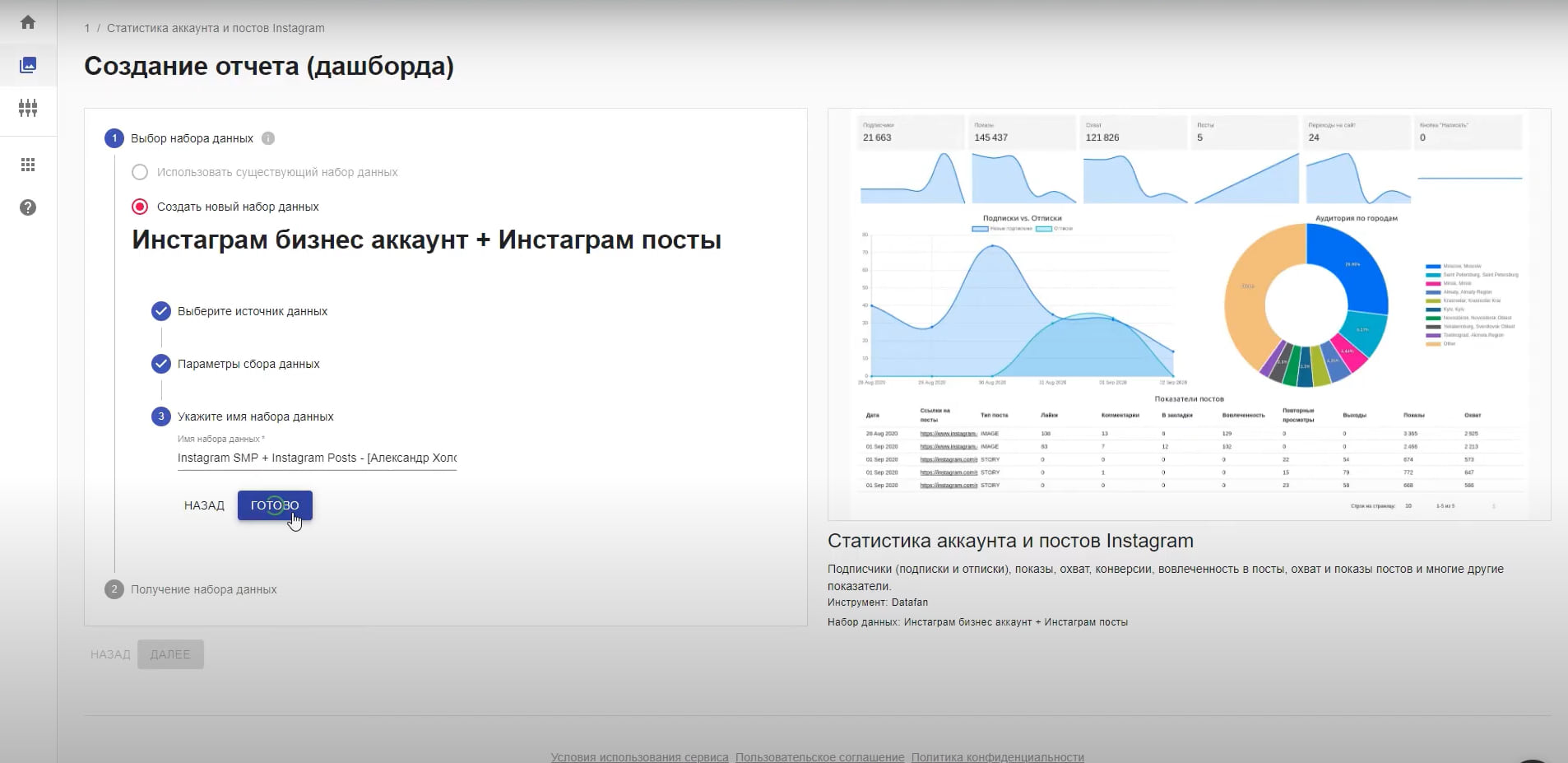Open the reports gallery image icon
This screenshot has height=763, width=1568.
pos(28,65)
